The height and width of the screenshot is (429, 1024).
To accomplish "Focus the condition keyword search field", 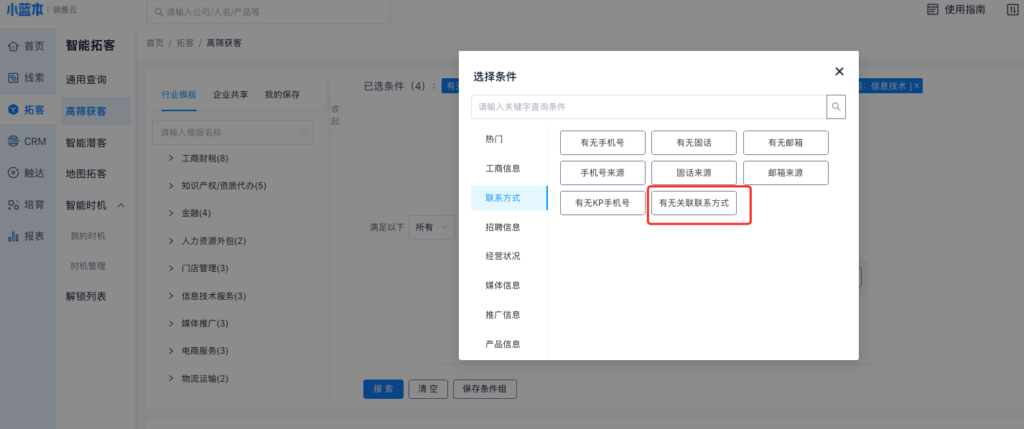I will pos(648,107).
